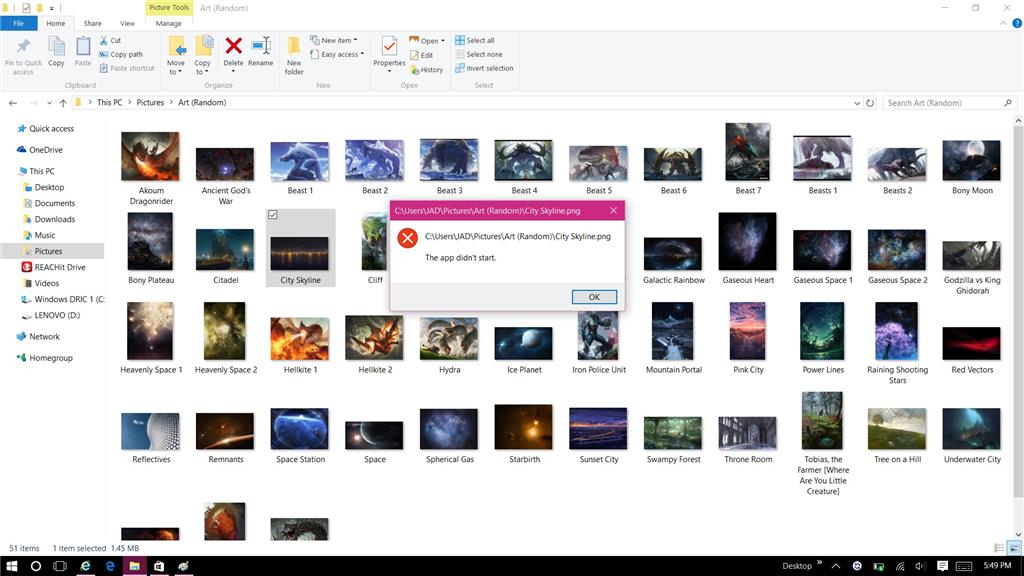The image size is (1024, 576).
Task: Select Quick access in navigation pane
Action: coord(52,129)
